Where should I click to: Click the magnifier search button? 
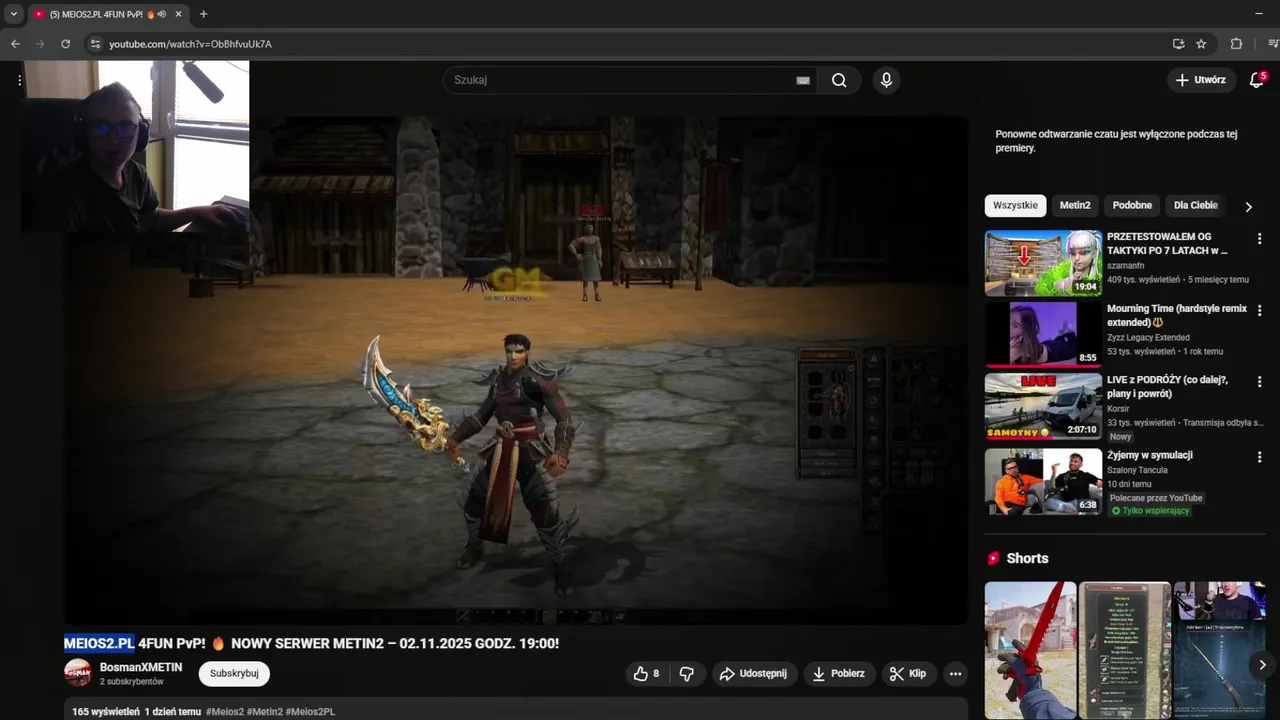point(839,80)
